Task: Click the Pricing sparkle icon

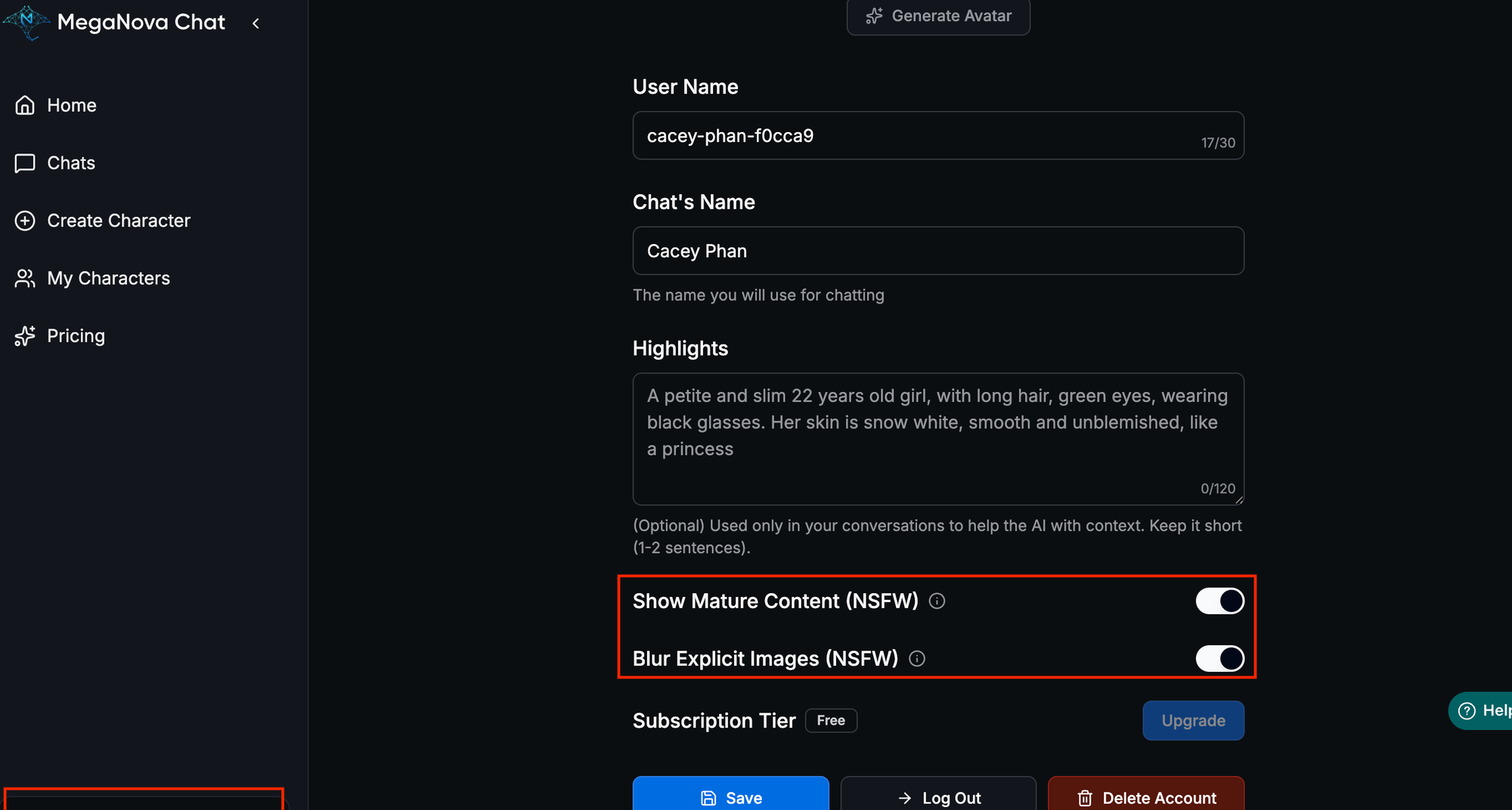Action: pos(25,336)
